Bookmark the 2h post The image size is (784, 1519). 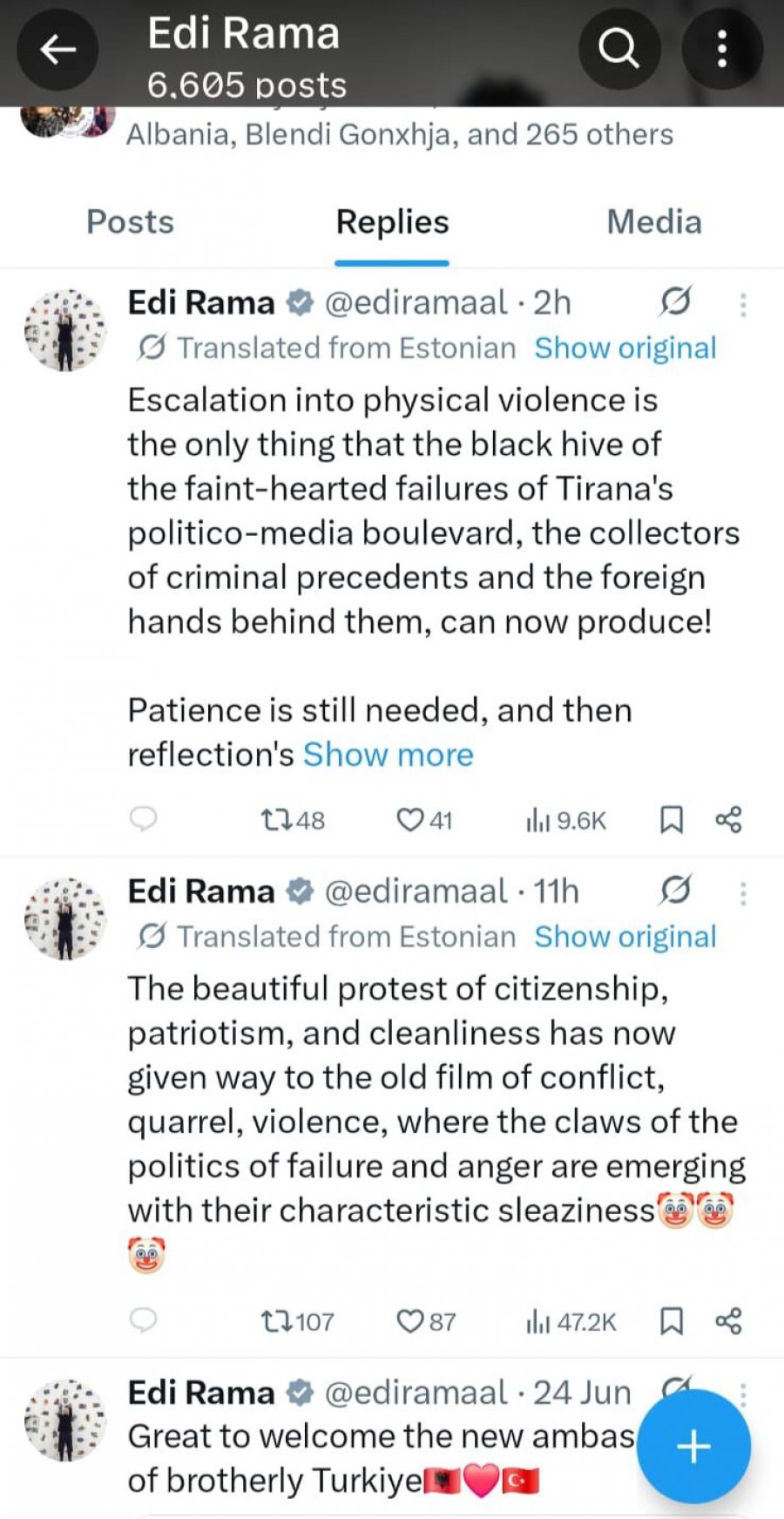click(x=671, y=820)
